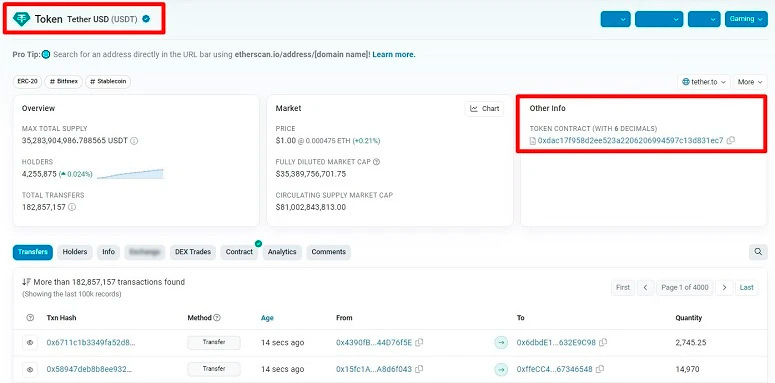
Task: Click the Page 1 of 4000 indicator
Action: 685,287
